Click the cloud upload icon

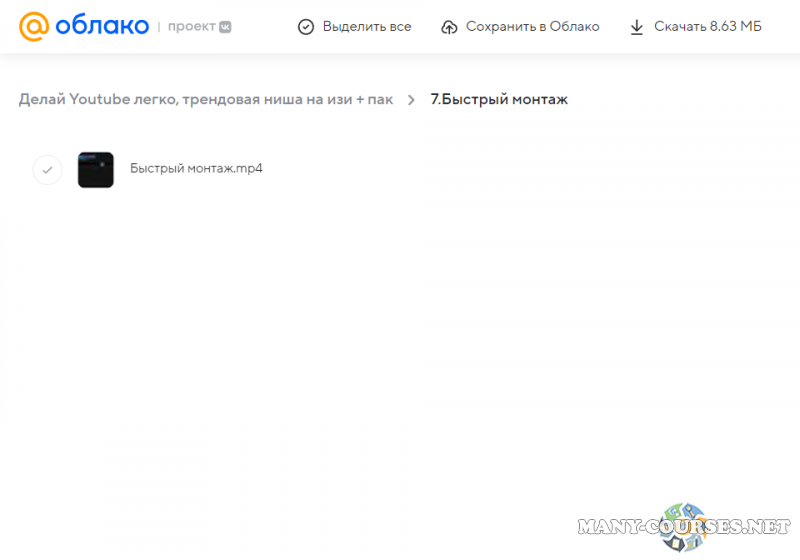pos(449,27)
